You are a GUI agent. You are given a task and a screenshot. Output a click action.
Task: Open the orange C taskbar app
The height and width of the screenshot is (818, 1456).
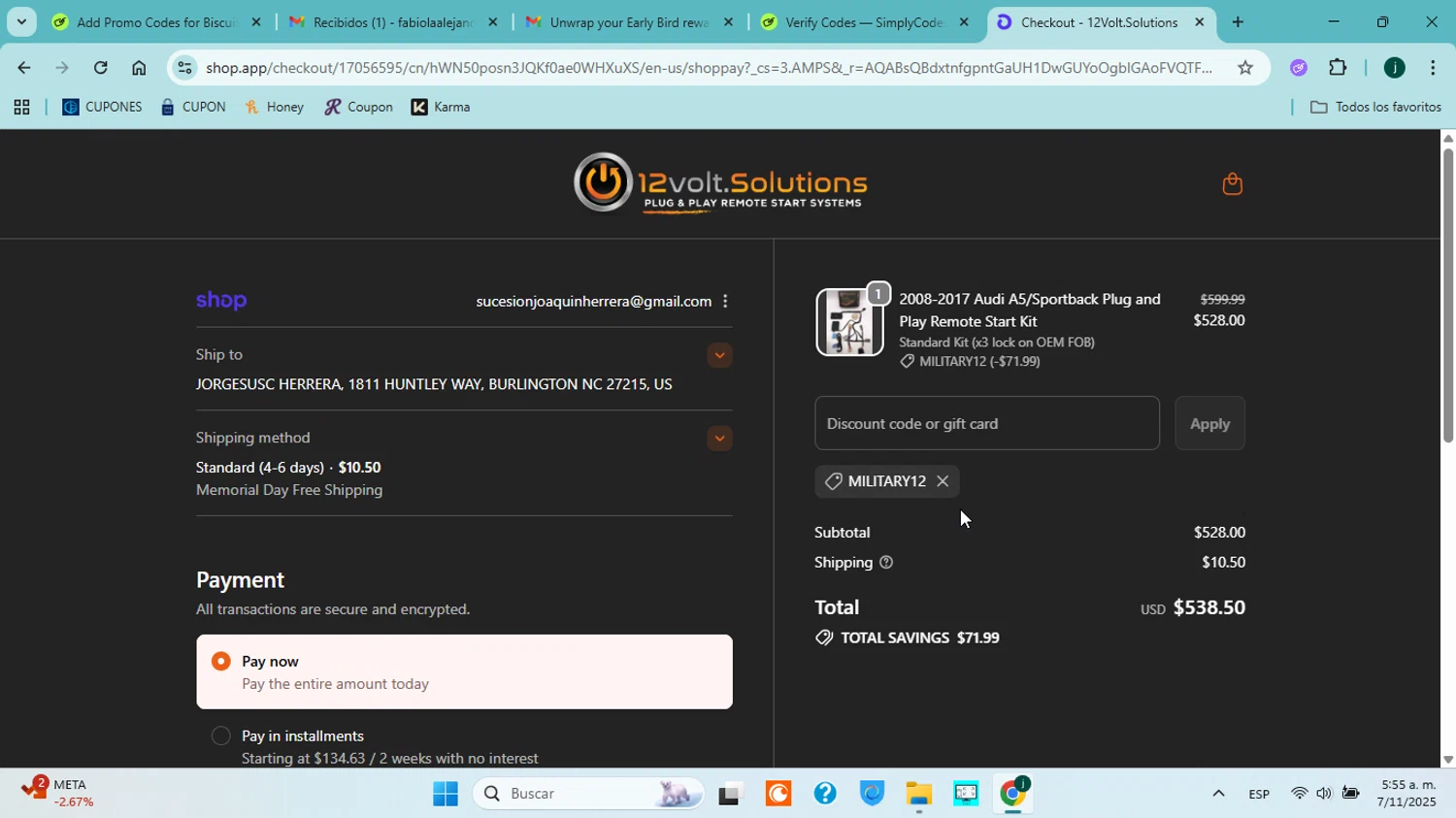click(x=778, y=794)
